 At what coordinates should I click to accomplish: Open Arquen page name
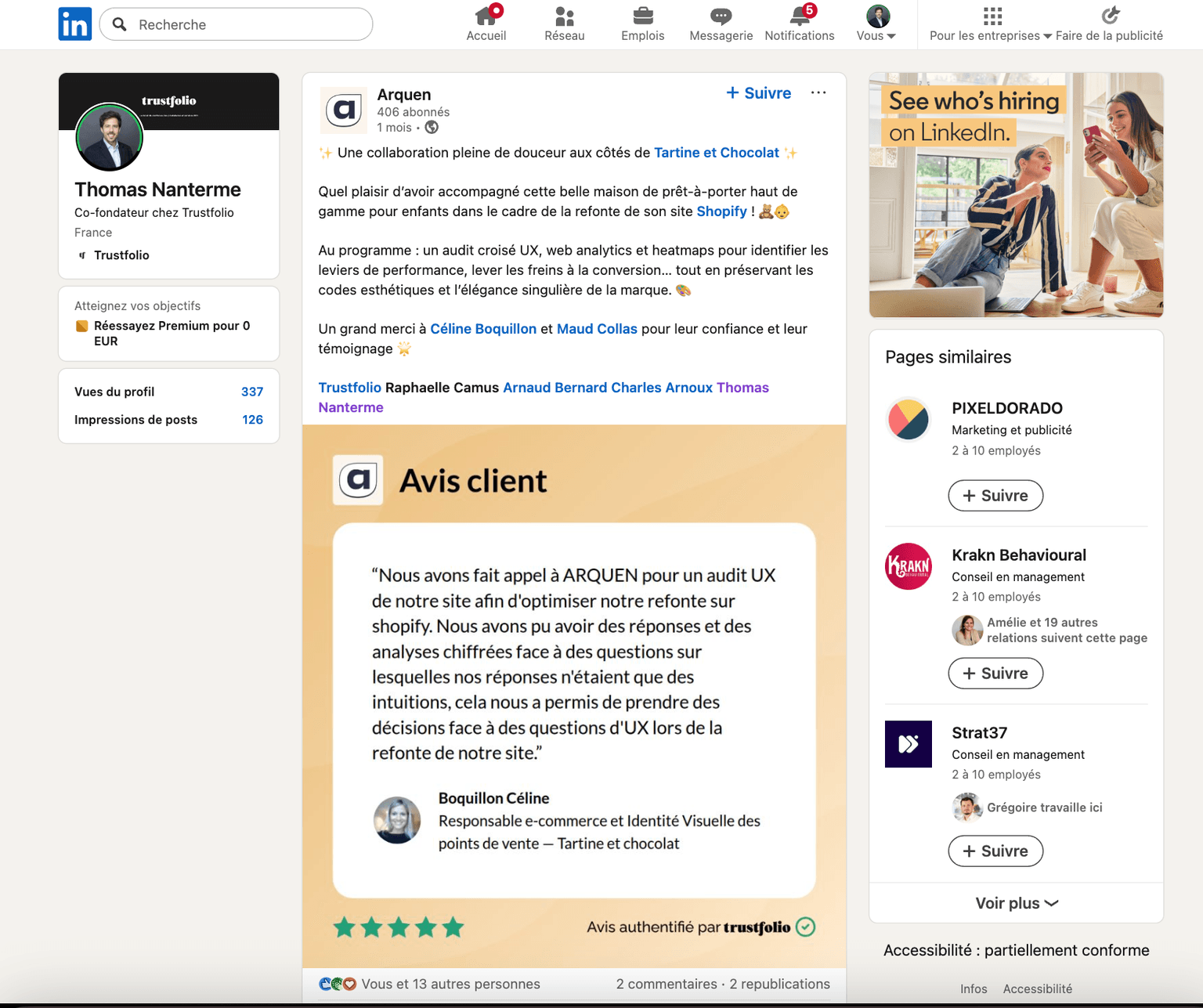[404, 94]
